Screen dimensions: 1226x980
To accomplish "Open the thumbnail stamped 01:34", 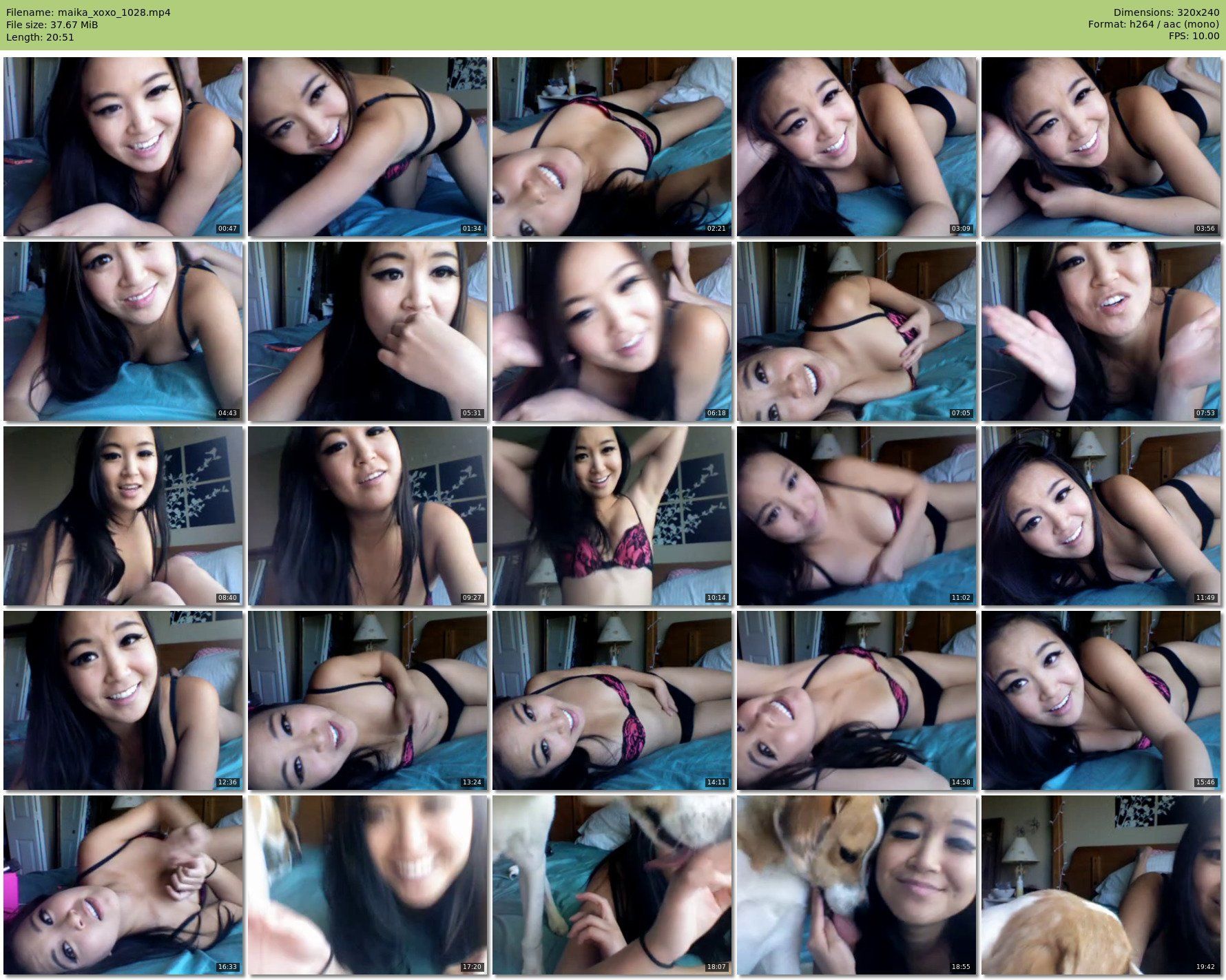I will [x=368, y=147].
